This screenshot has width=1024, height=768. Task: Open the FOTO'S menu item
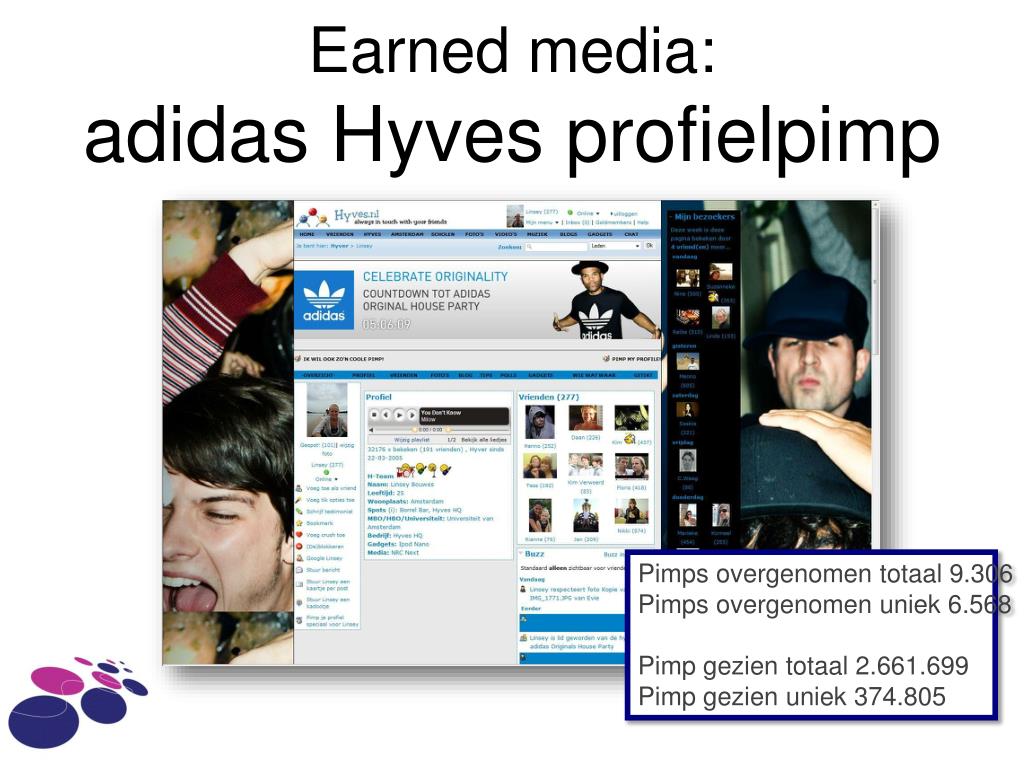pyautogui.click(x=475, y=234)
